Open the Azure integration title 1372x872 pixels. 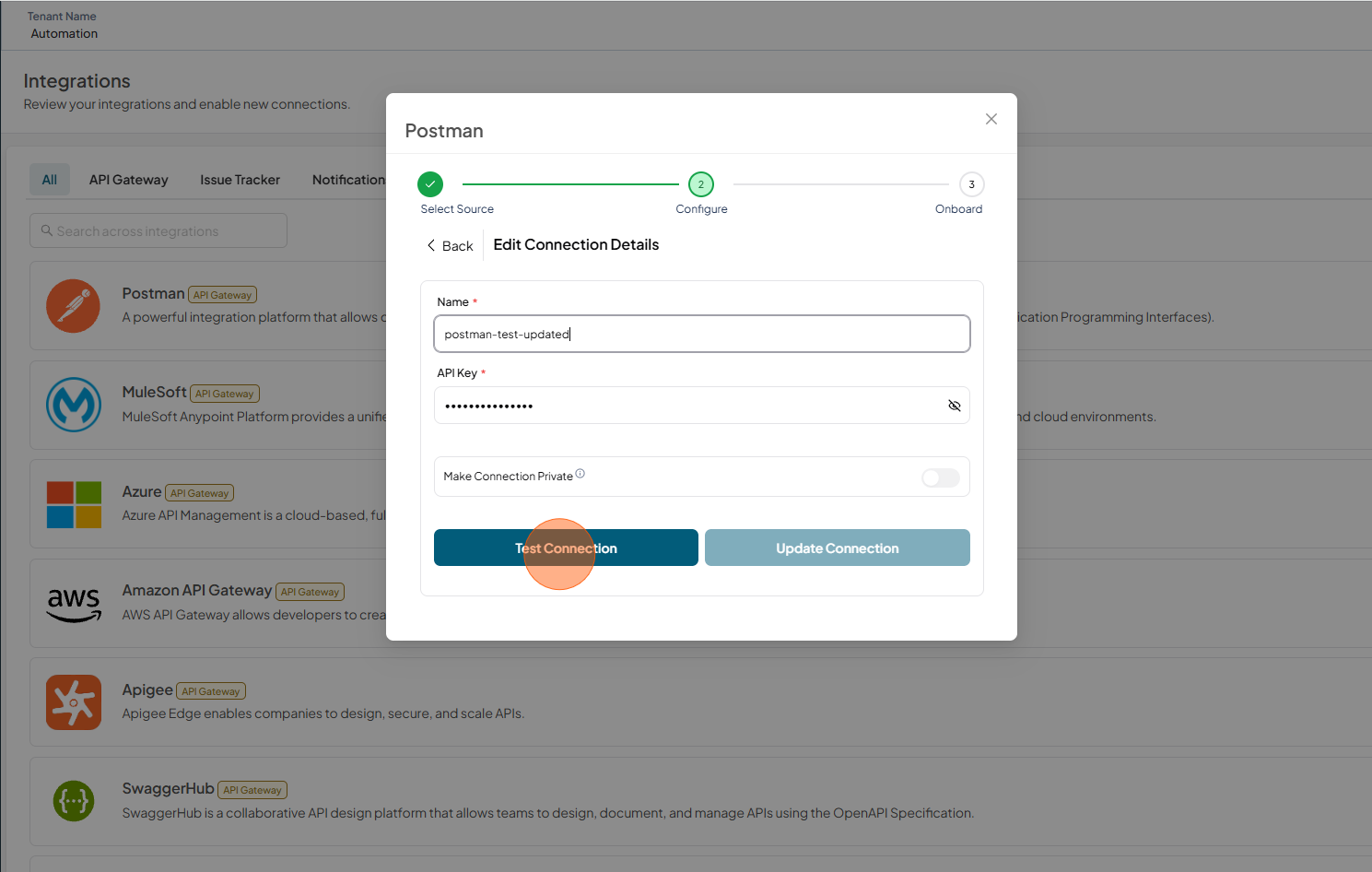[142, 491]
